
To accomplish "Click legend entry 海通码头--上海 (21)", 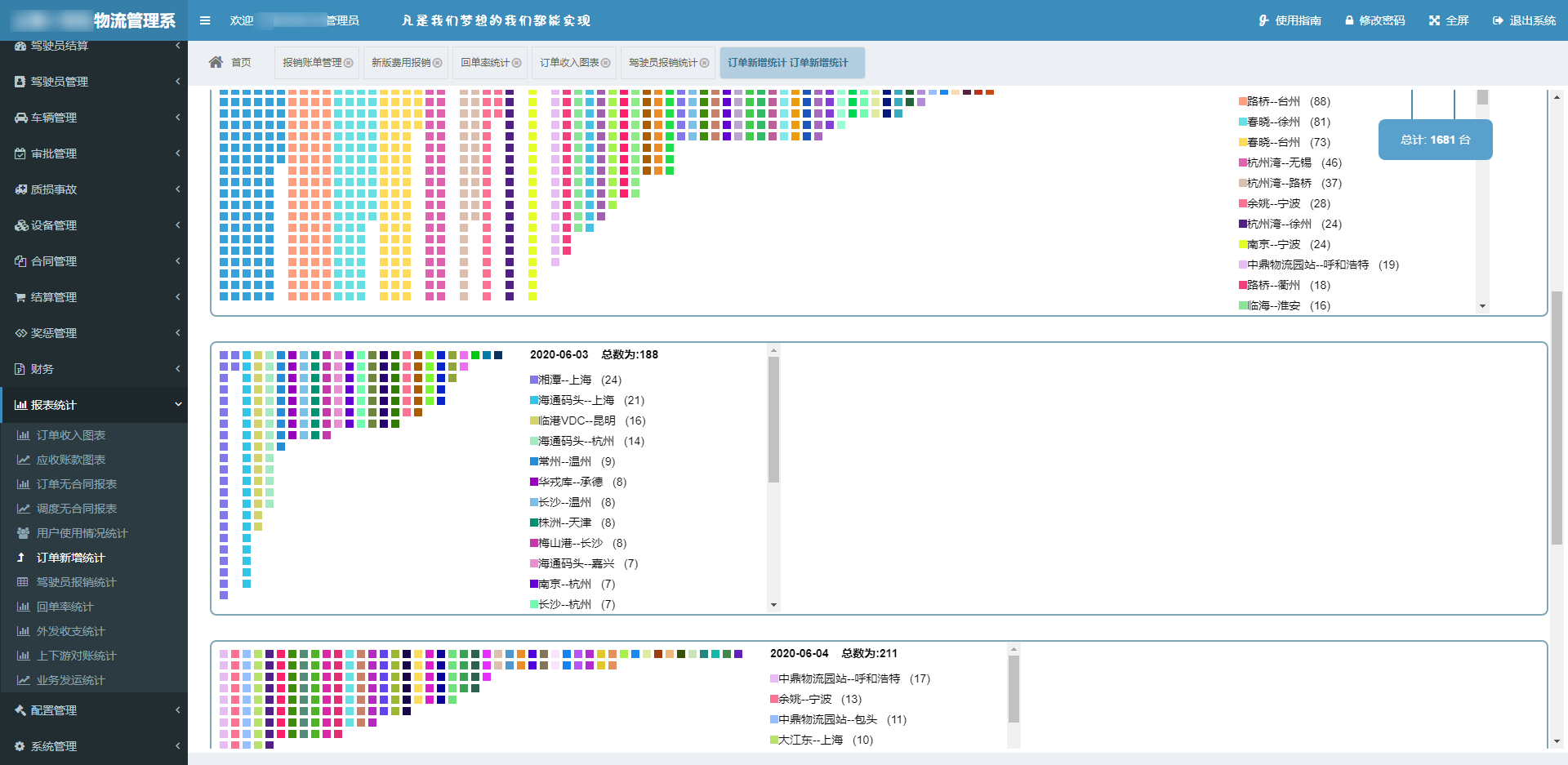I will click(x=587, y=400).
